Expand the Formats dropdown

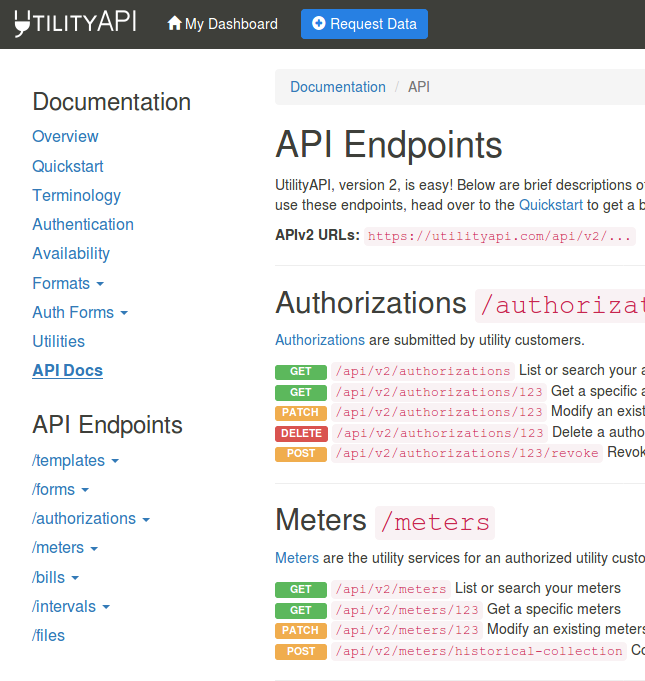[68, 284]
